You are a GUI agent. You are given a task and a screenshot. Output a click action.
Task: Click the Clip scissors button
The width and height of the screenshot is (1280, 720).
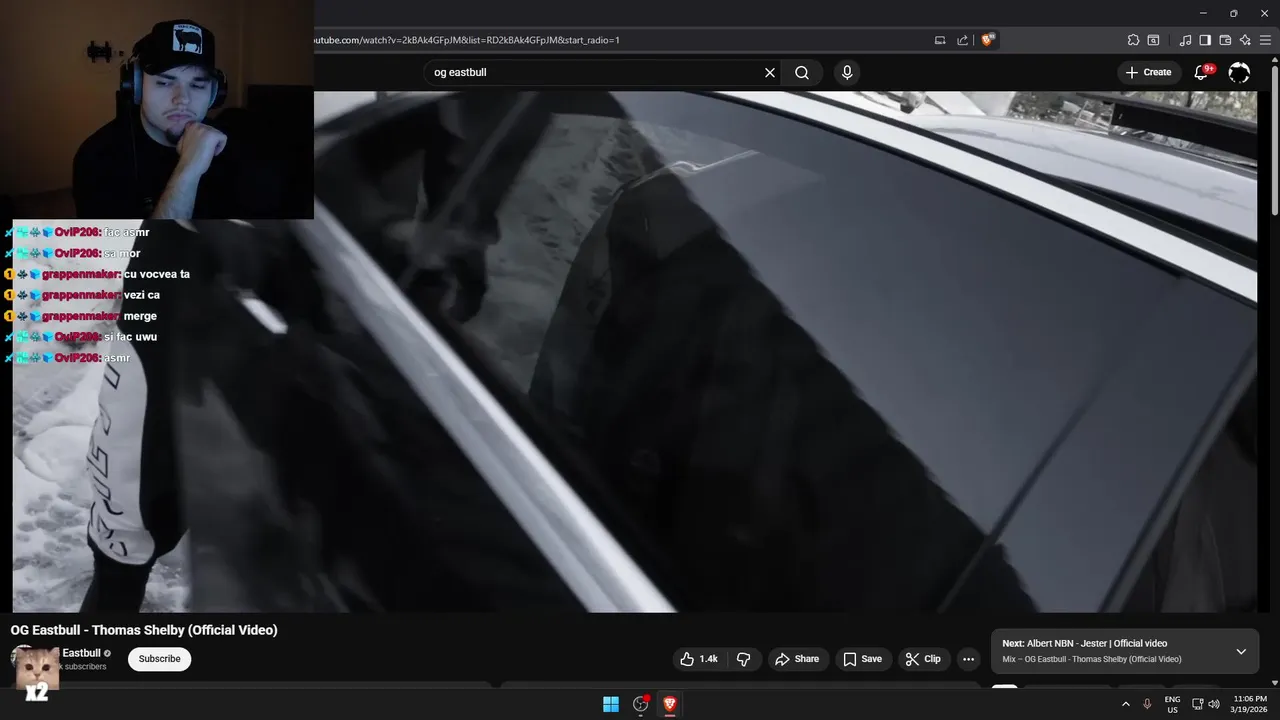click(923, 659)
